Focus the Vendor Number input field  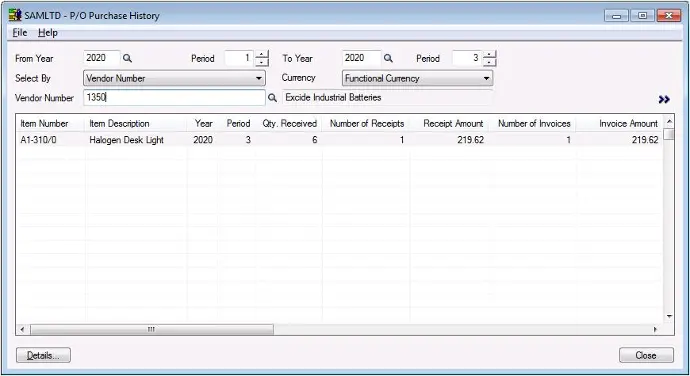click(174, 98)
